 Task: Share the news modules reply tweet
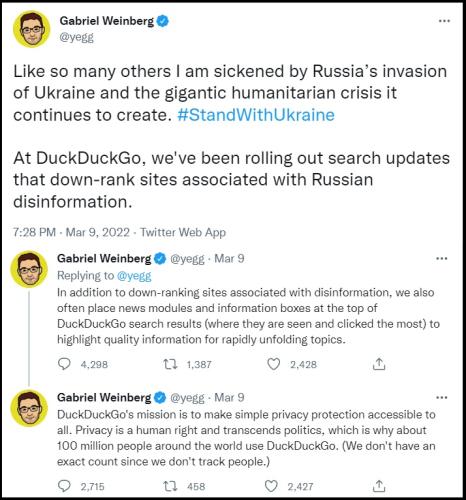pos(379,364)
